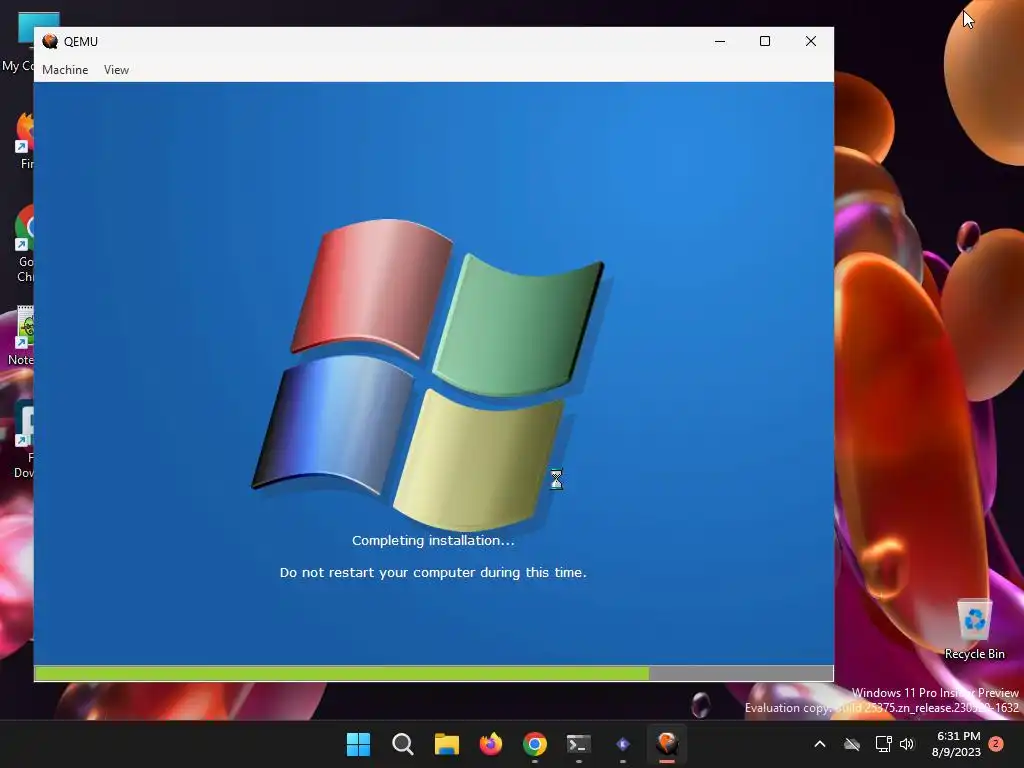Open the notification badge showing 2
1024x768 pixels.
(x=996, y=744)
